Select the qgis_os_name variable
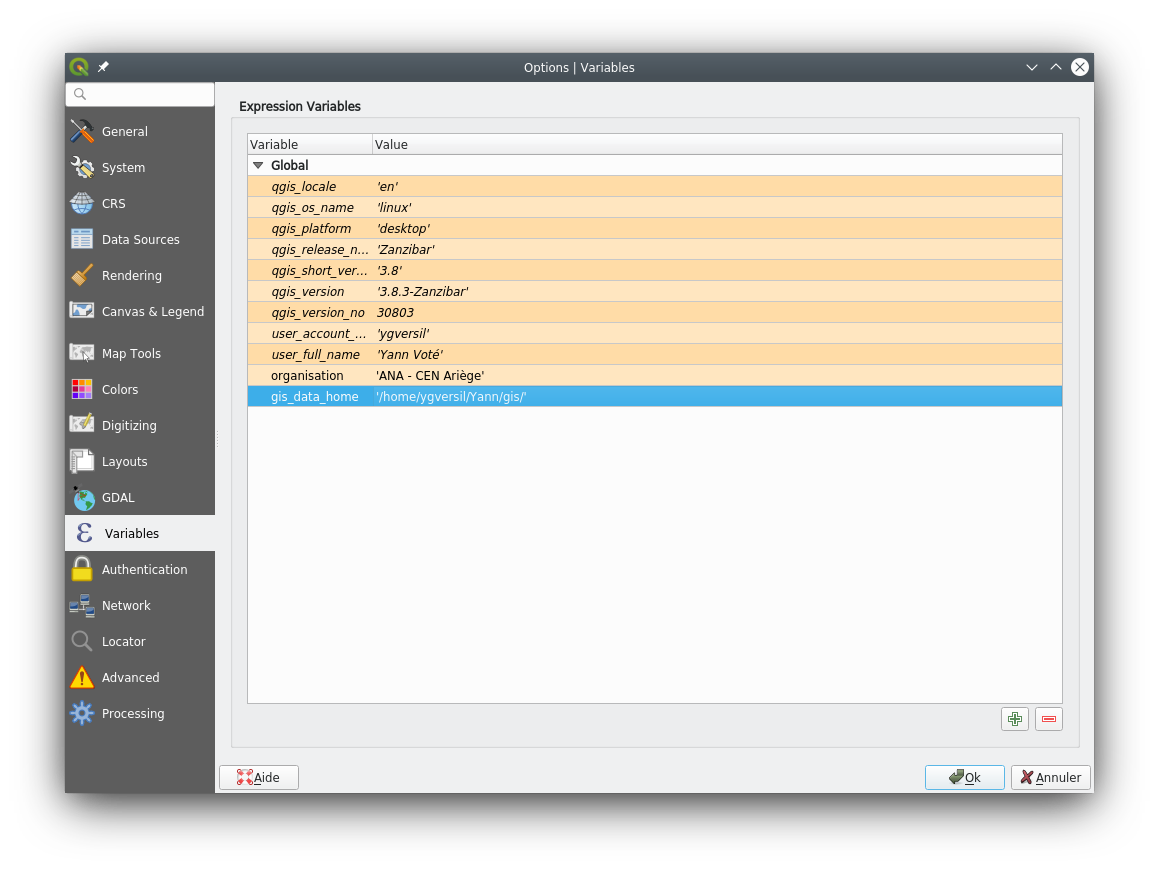The image size is (1159, 870). pyautogui.click(x=313, y=208)
